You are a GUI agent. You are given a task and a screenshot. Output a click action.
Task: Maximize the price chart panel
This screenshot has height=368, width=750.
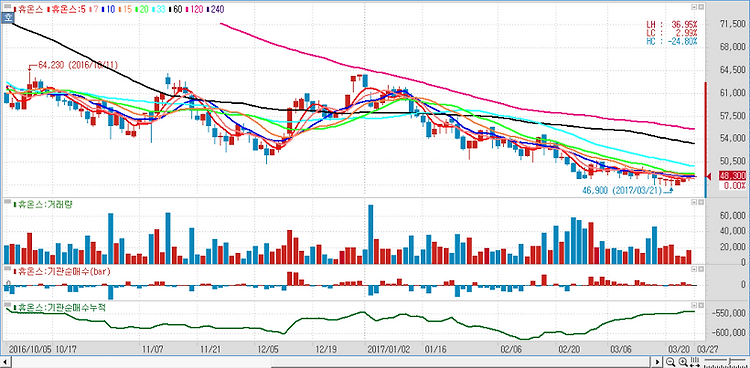[700, 7]
